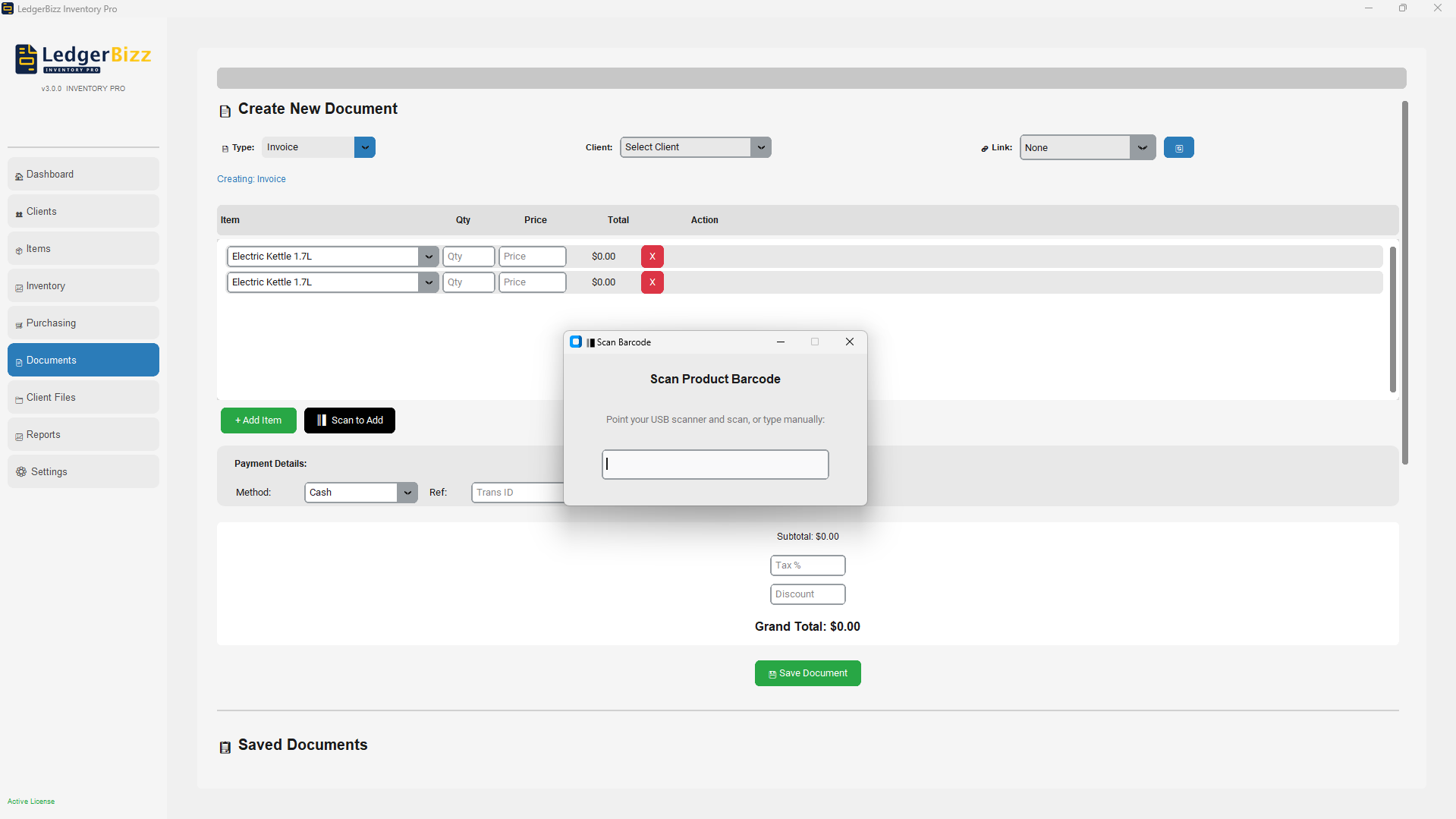Select Documents sidebar entry

[x=83, y=361]
